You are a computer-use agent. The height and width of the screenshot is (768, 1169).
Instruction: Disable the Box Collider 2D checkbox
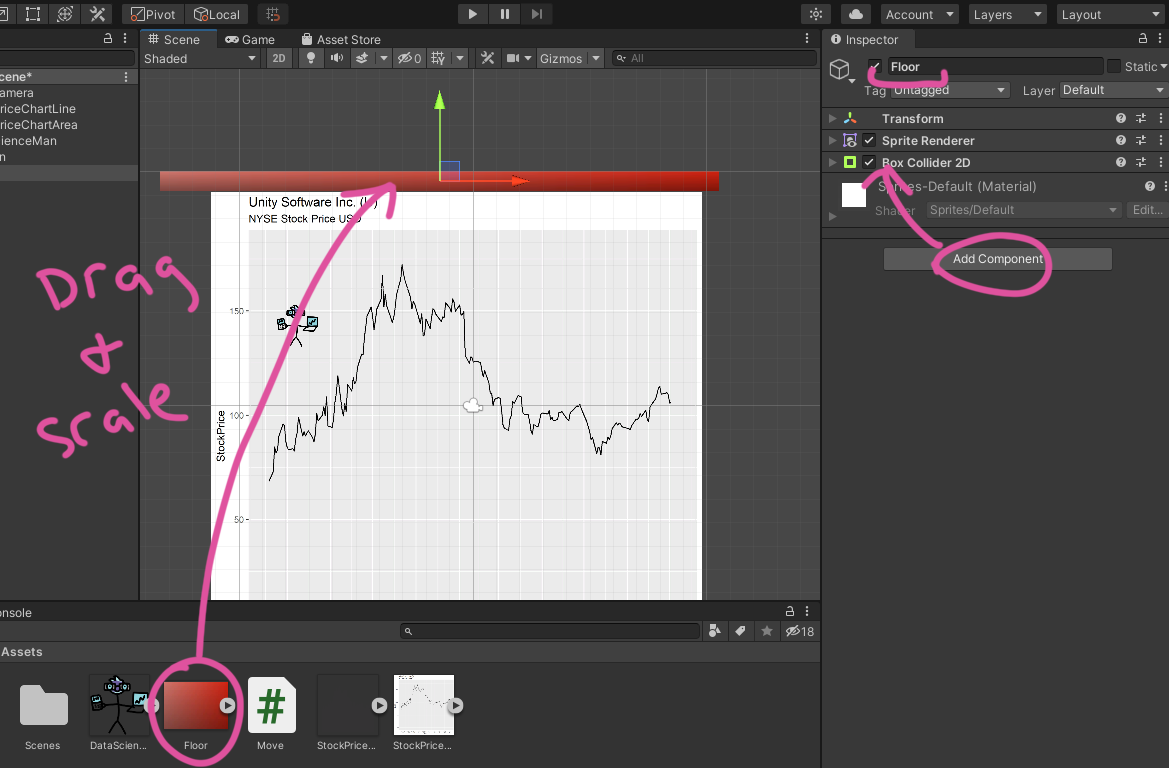(869, 162)
